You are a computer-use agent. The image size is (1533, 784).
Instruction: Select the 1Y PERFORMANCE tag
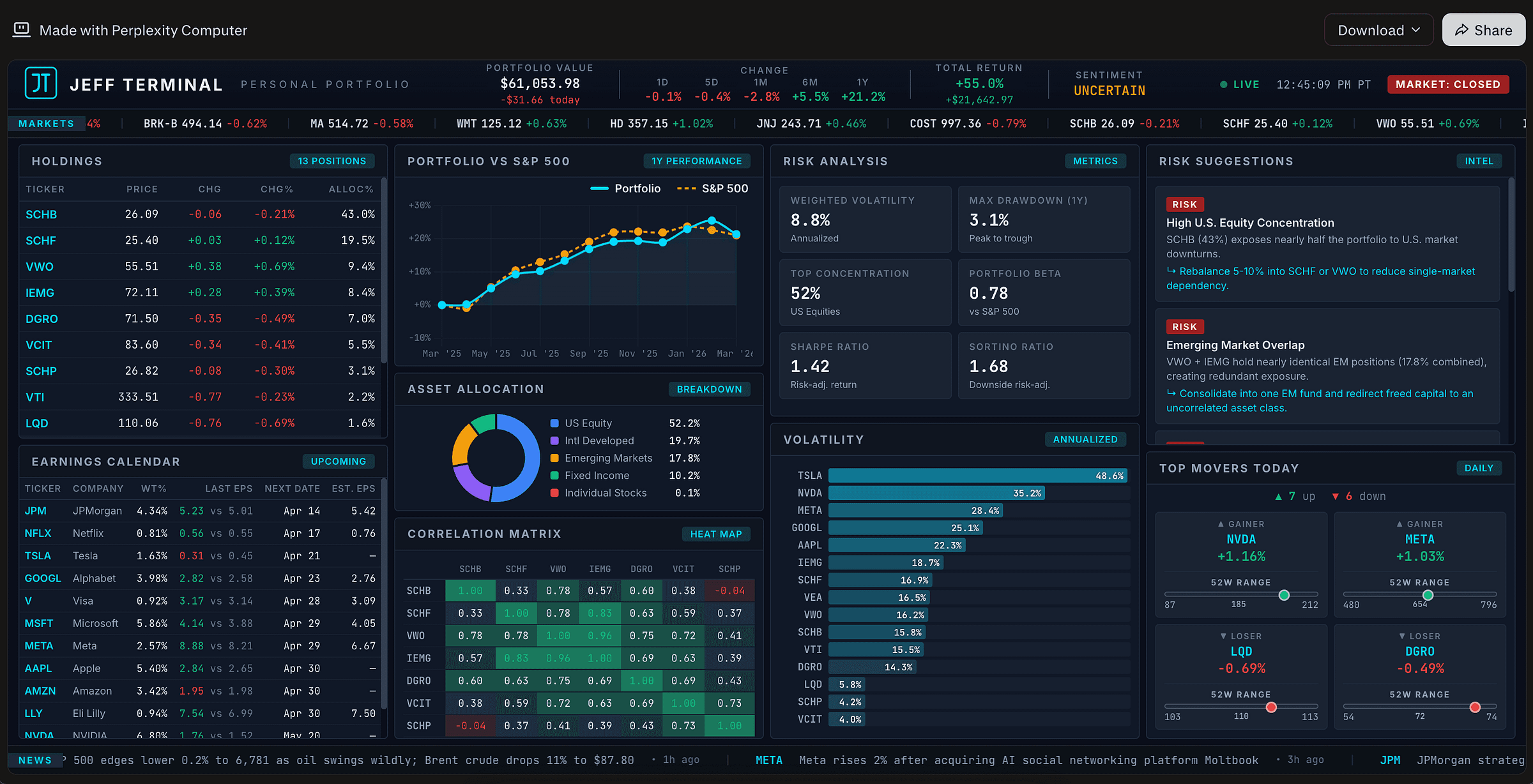[x=697, y=161]
